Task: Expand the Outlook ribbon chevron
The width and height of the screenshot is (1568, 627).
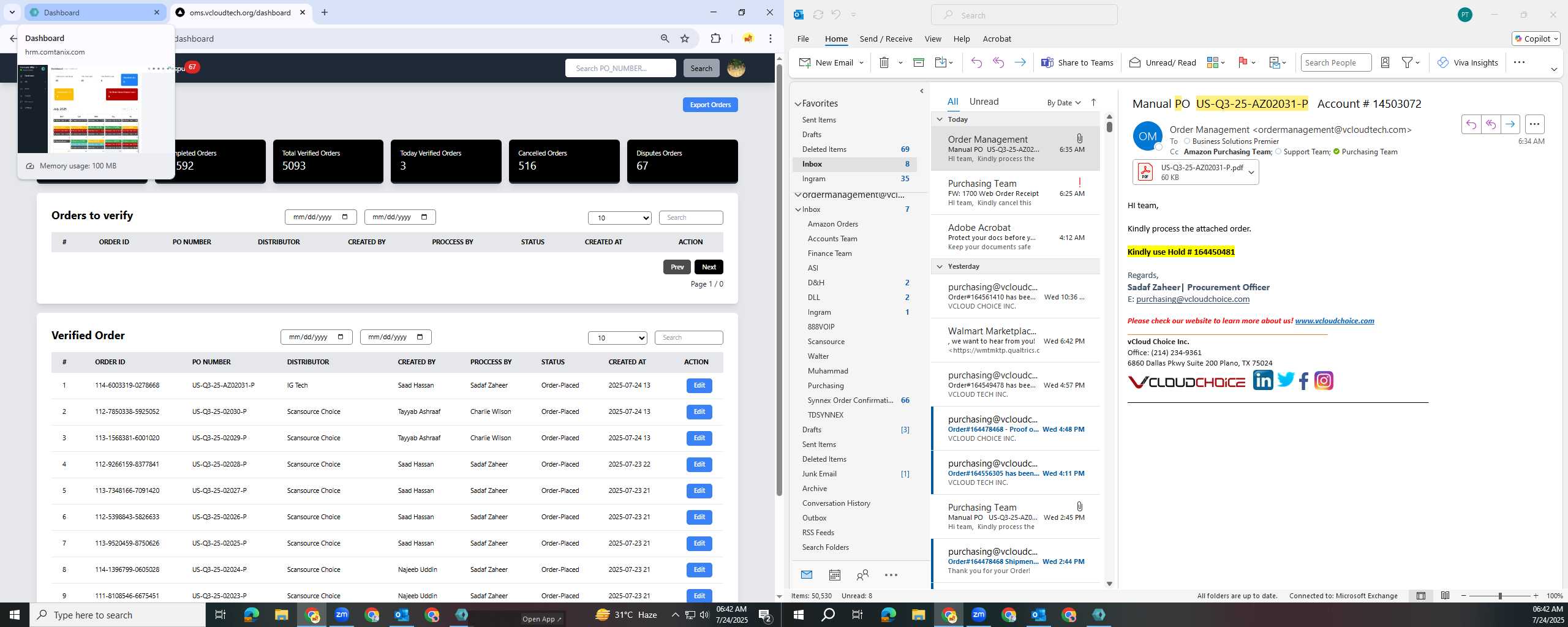Action: click(x=1554, y=69)
